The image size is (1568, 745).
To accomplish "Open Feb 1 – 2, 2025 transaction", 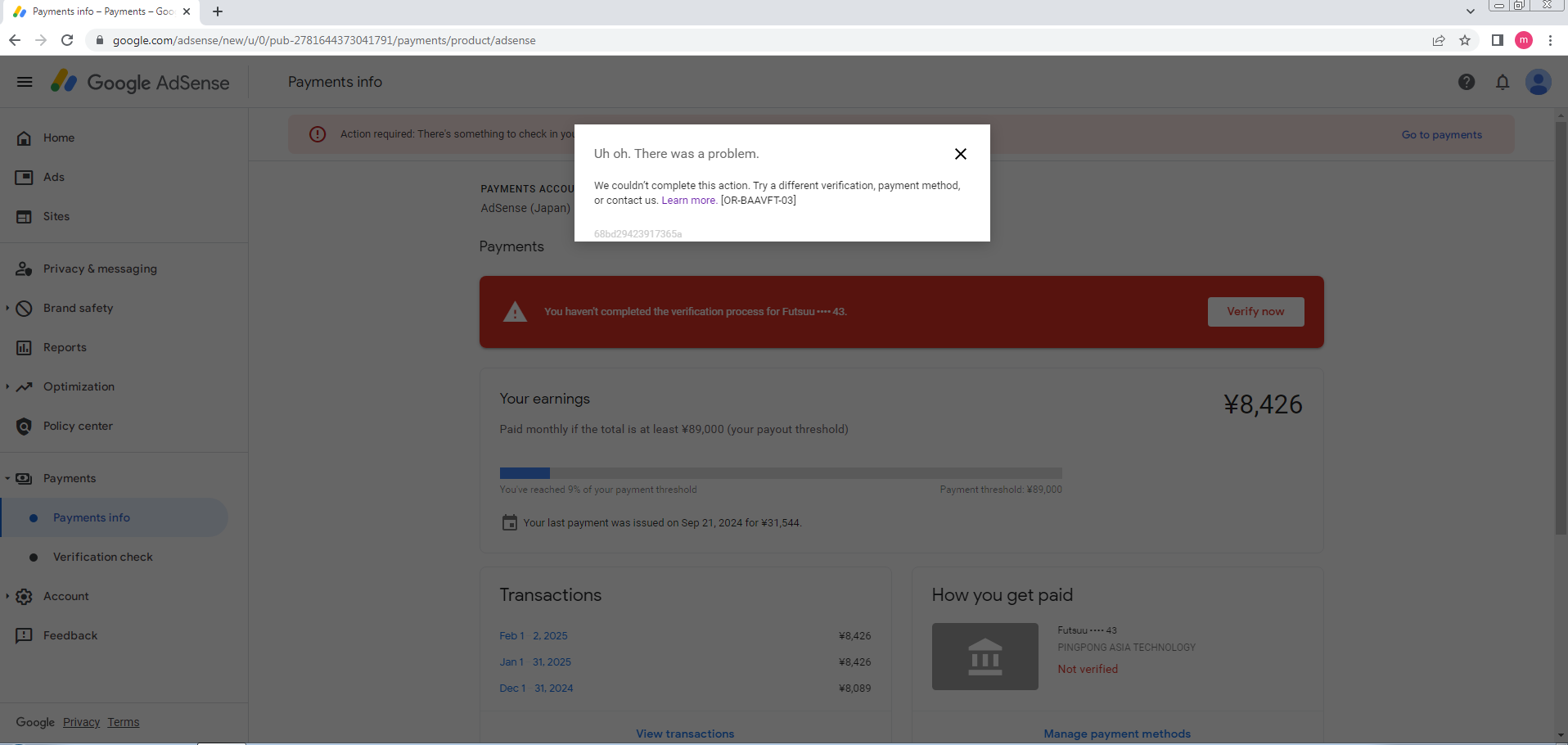I will point(534,636).
